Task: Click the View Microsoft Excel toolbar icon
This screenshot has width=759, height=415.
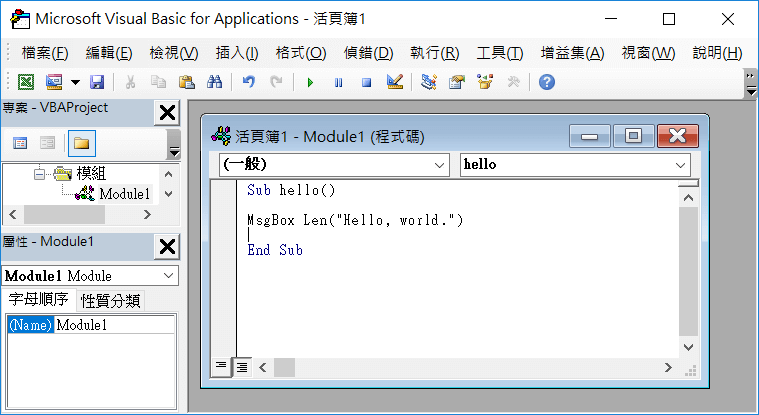Action: (26, 82)
